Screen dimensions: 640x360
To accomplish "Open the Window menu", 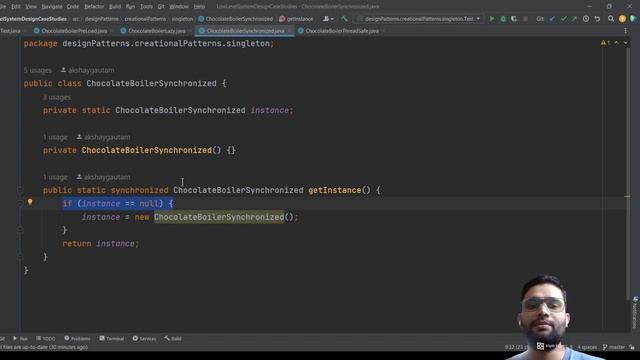I will 179,7.
